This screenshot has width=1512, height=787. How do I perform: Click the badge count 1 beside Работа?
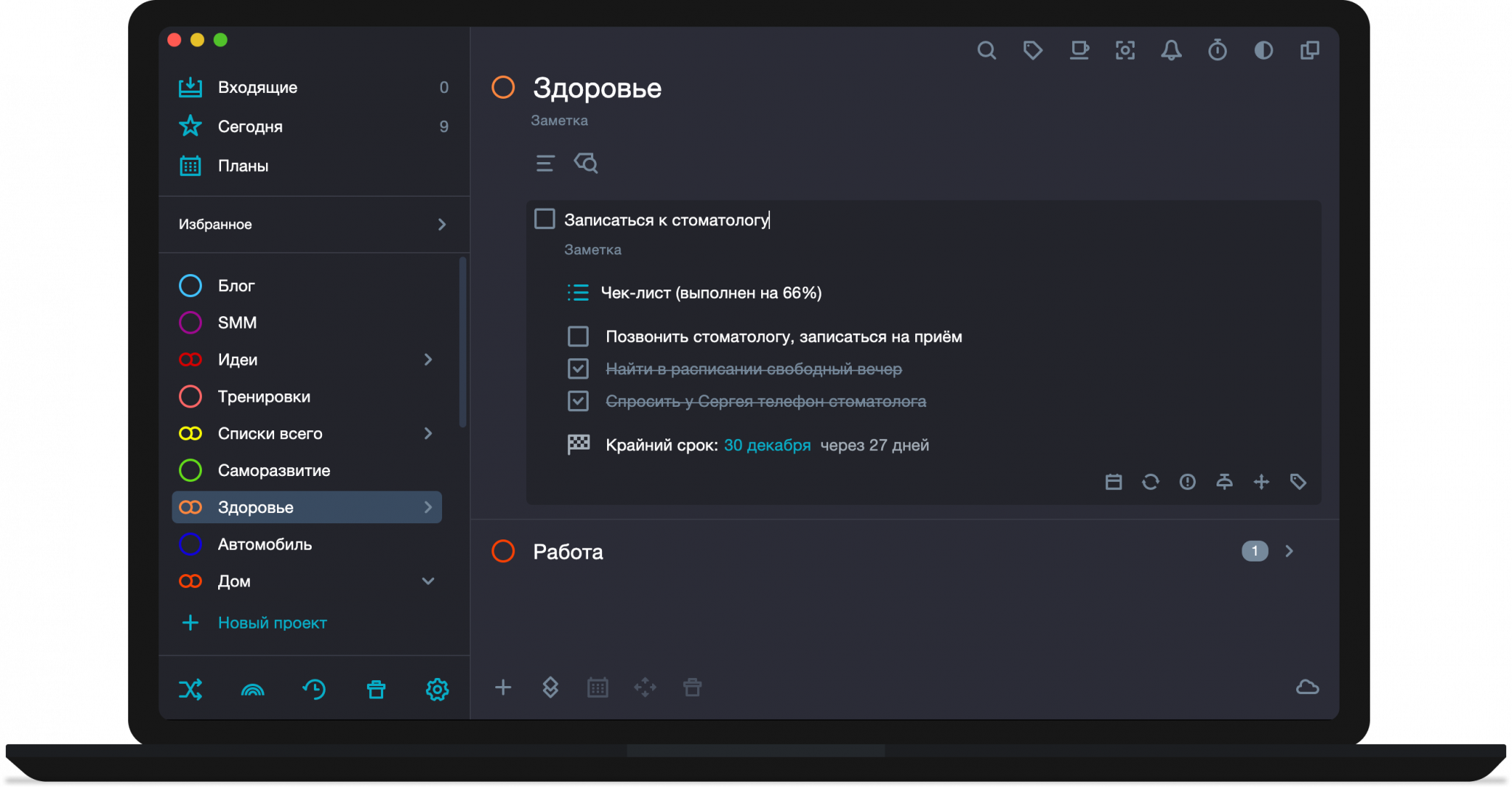pos(1255,551)
